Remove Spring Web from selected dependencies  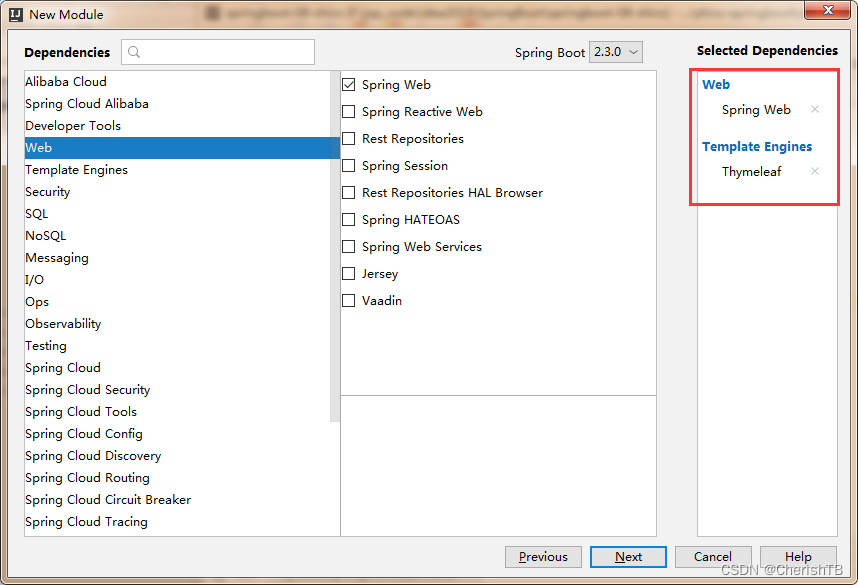[x=815, y=109]
